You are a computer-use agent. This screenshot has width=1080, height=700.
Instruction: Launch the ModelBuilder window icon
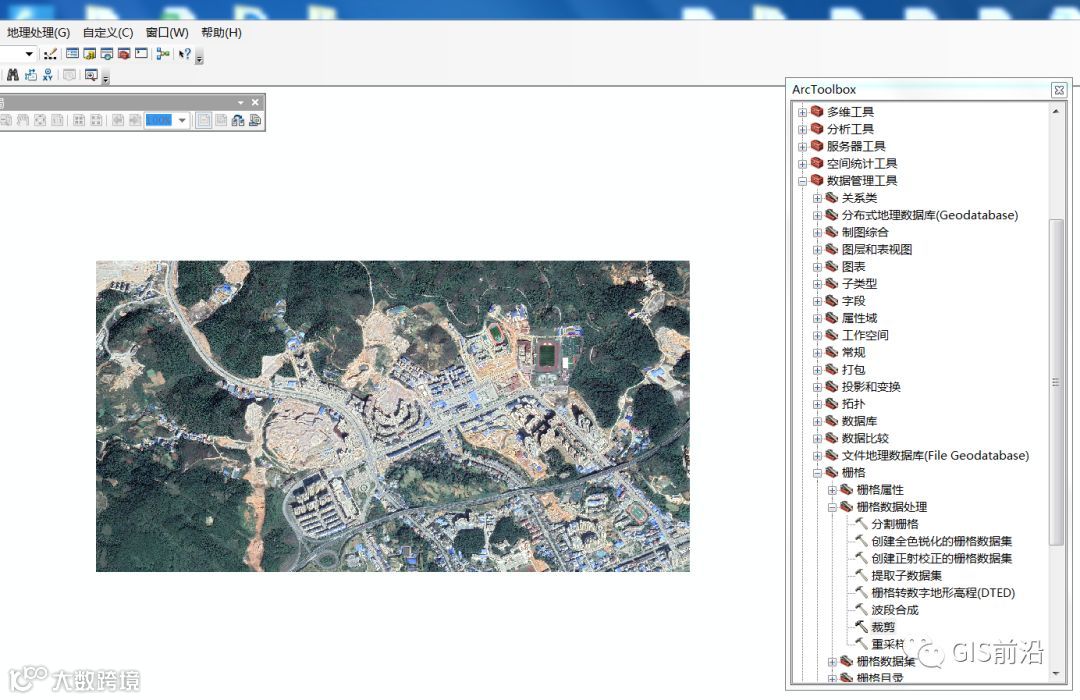(x=163, y=53)
